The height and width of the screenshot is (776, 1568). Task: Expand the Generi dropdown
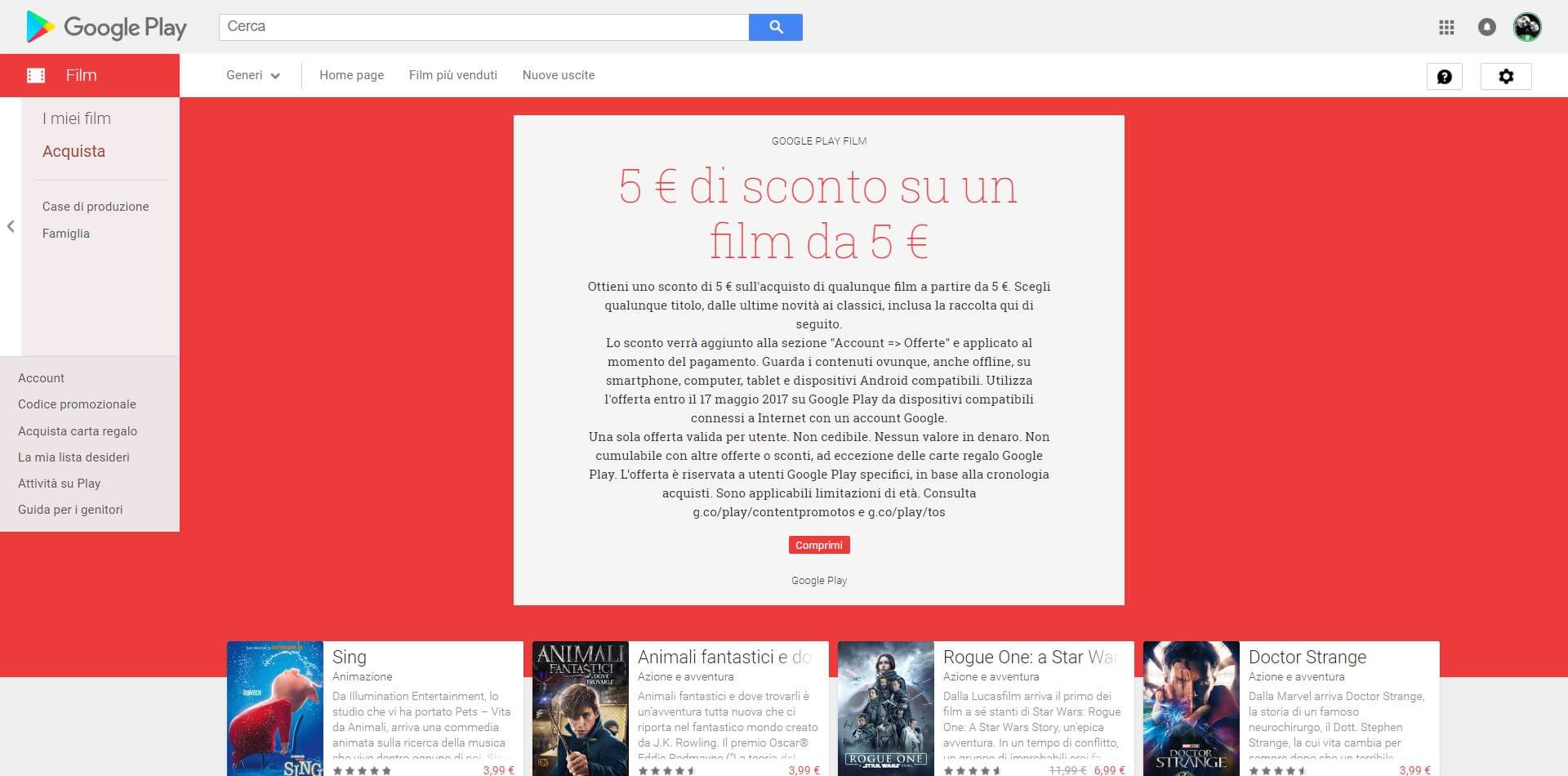pyautogui.click(x=253, y=75)
